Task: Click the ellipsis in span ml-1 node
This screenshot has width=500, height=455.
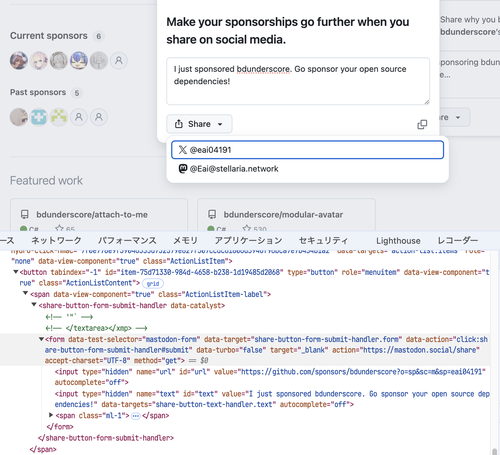Action: coord(135,416)
